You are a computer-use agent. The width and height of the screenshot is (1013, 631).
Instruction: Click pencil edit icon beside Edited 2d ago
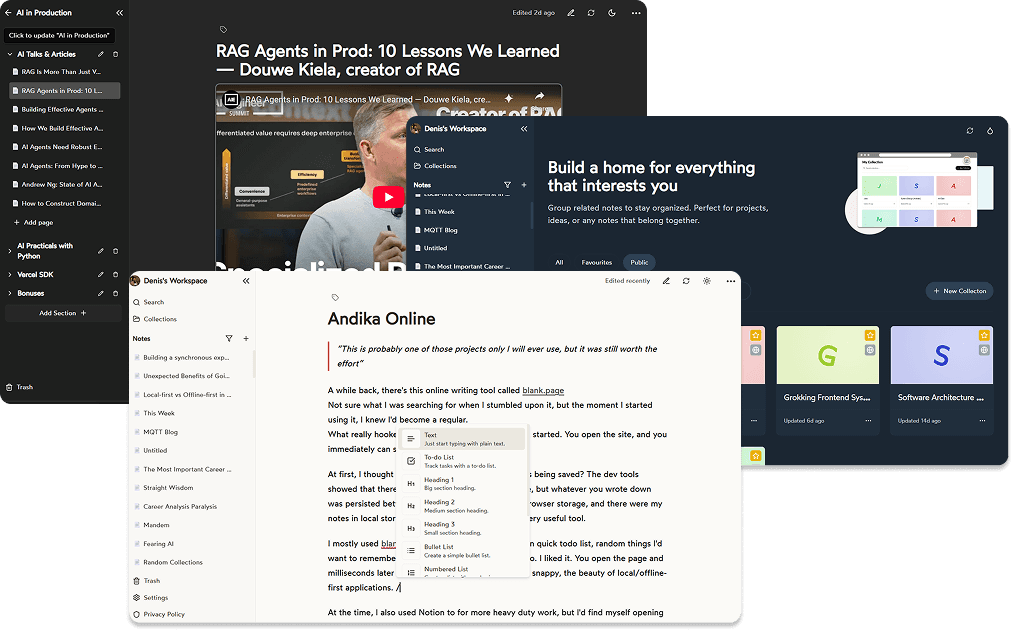tap(571, 13)
